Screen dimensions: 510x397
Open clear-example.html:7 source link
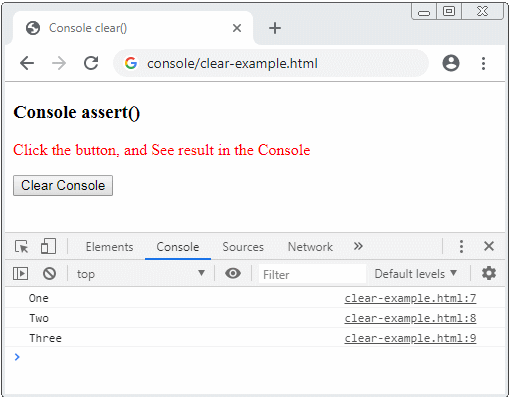click(x=410, y=298)
